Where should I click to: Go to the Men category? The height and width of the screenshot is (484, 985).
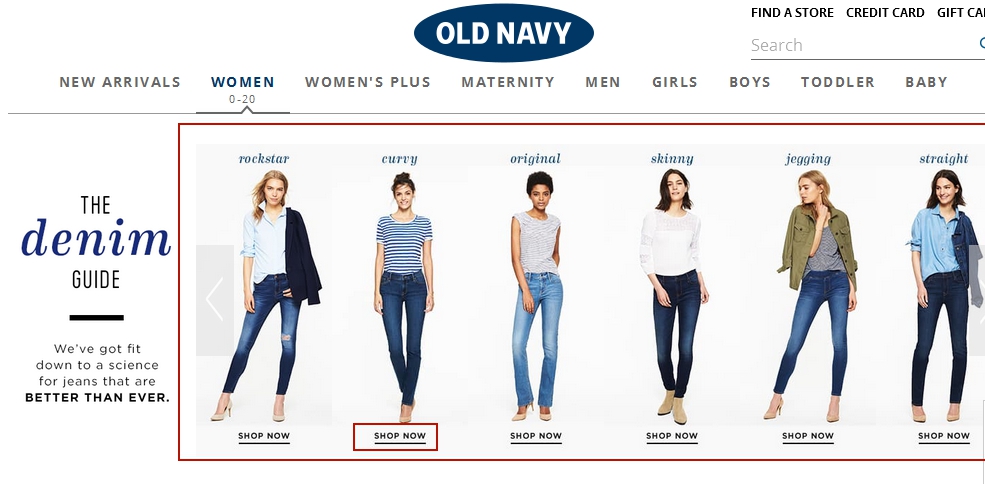click(602, 82)
